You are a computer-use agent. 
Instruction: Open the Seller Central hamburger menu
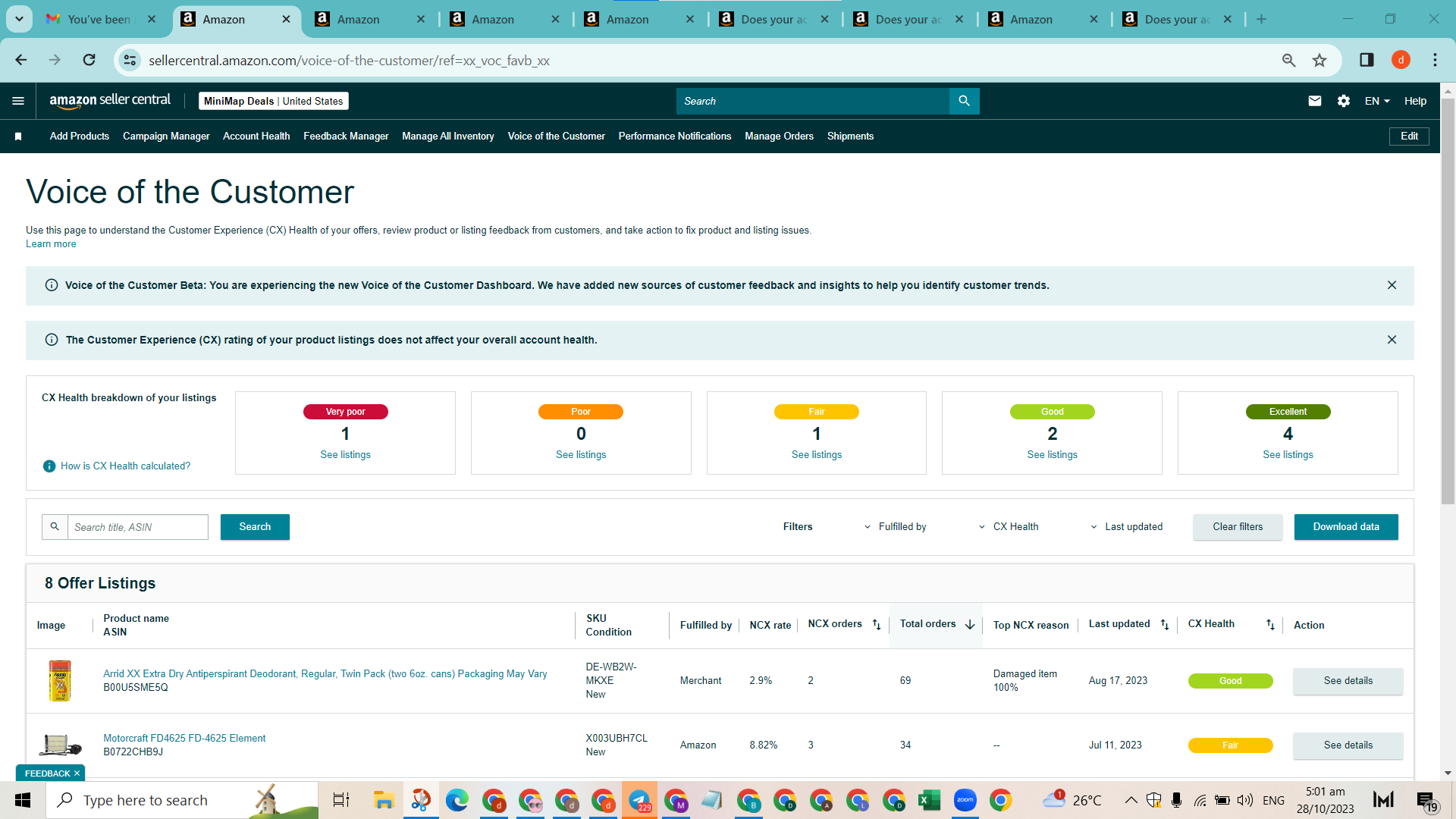(x=18, y=101)
